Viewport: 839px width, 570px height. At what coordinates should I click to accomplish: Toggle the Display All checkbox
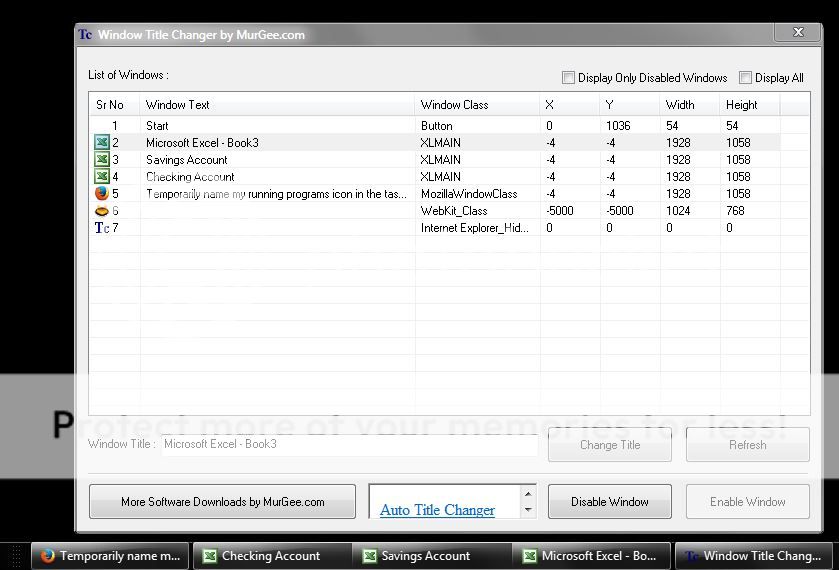coord(745,78)
